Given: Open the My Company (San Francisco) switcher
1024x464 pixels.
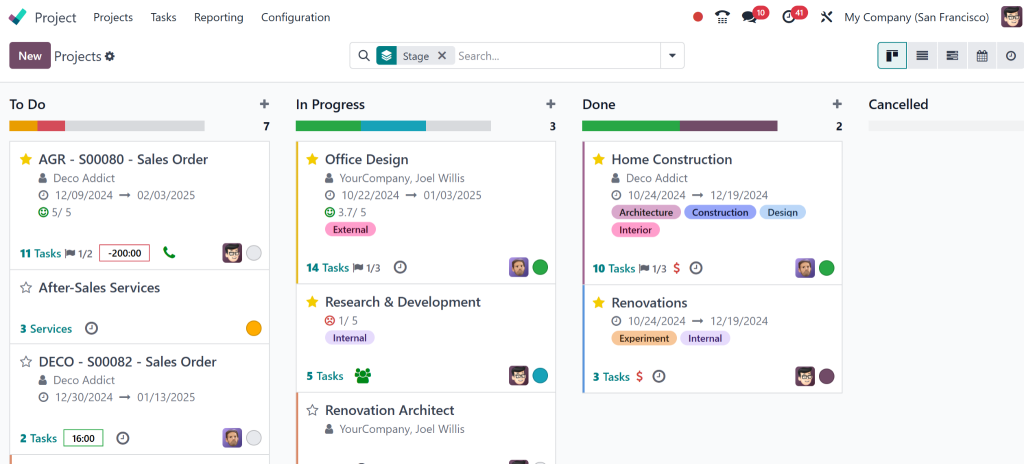Looking at the screenshot, I should coord(917,17).
